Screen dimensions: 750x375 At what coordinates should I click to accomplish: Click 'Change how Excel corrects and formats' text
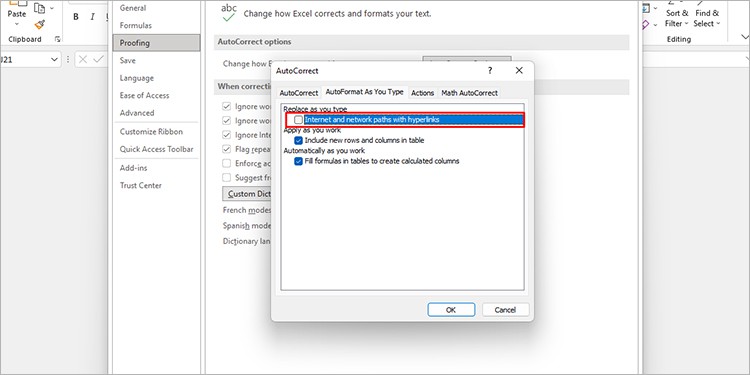click(x=337, y=14)
